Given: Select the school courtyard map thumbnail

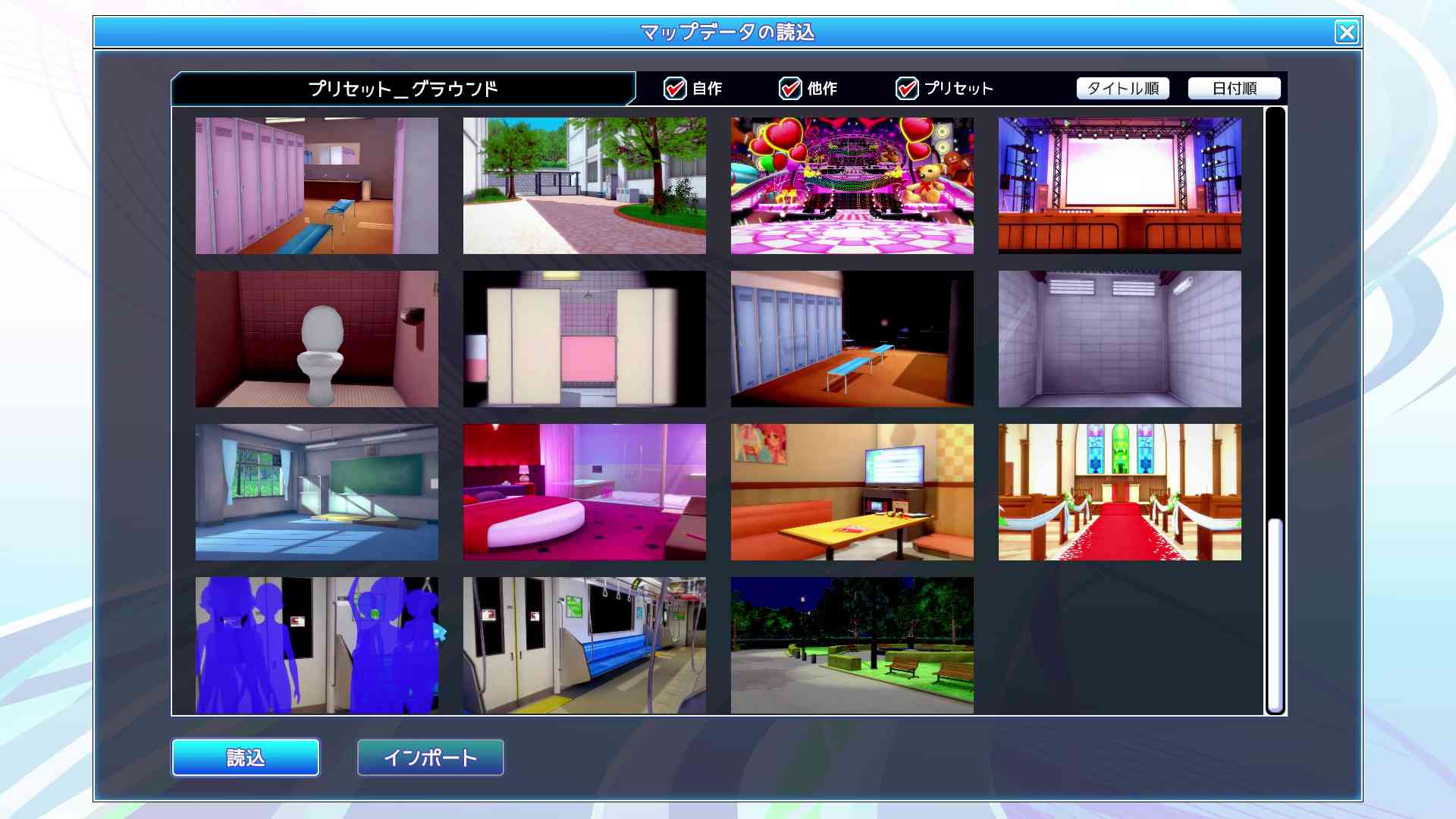Looking at the screenshot, I should coord(585,186).
